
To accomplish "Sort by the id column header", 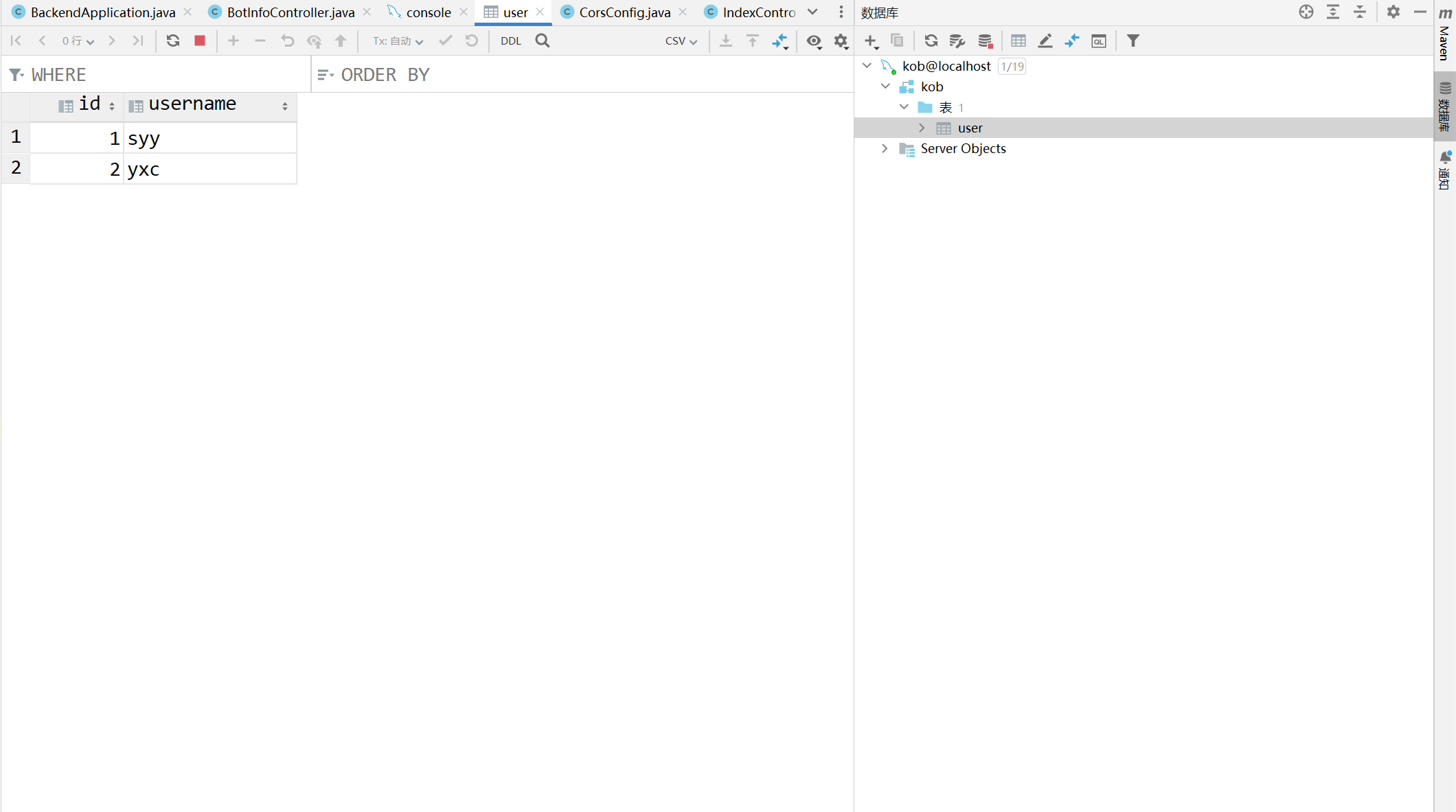I will tap(76, 106).
